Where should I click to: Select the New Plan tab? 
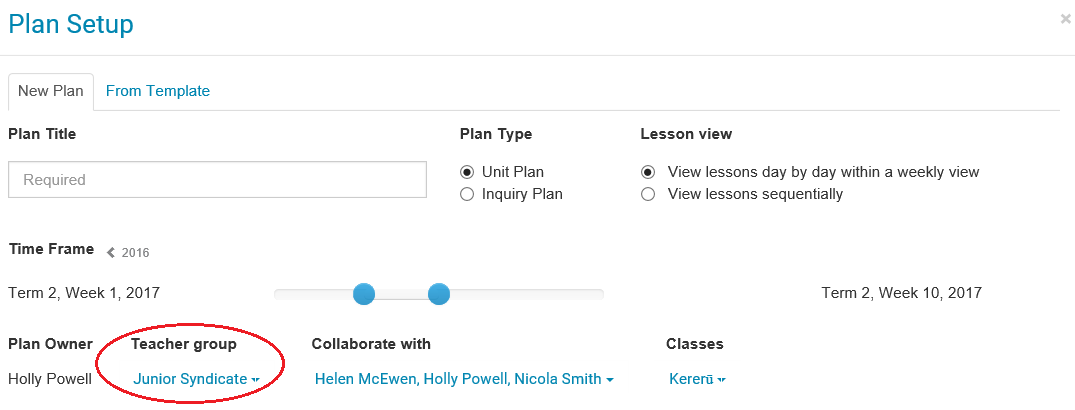coord(51,91)
